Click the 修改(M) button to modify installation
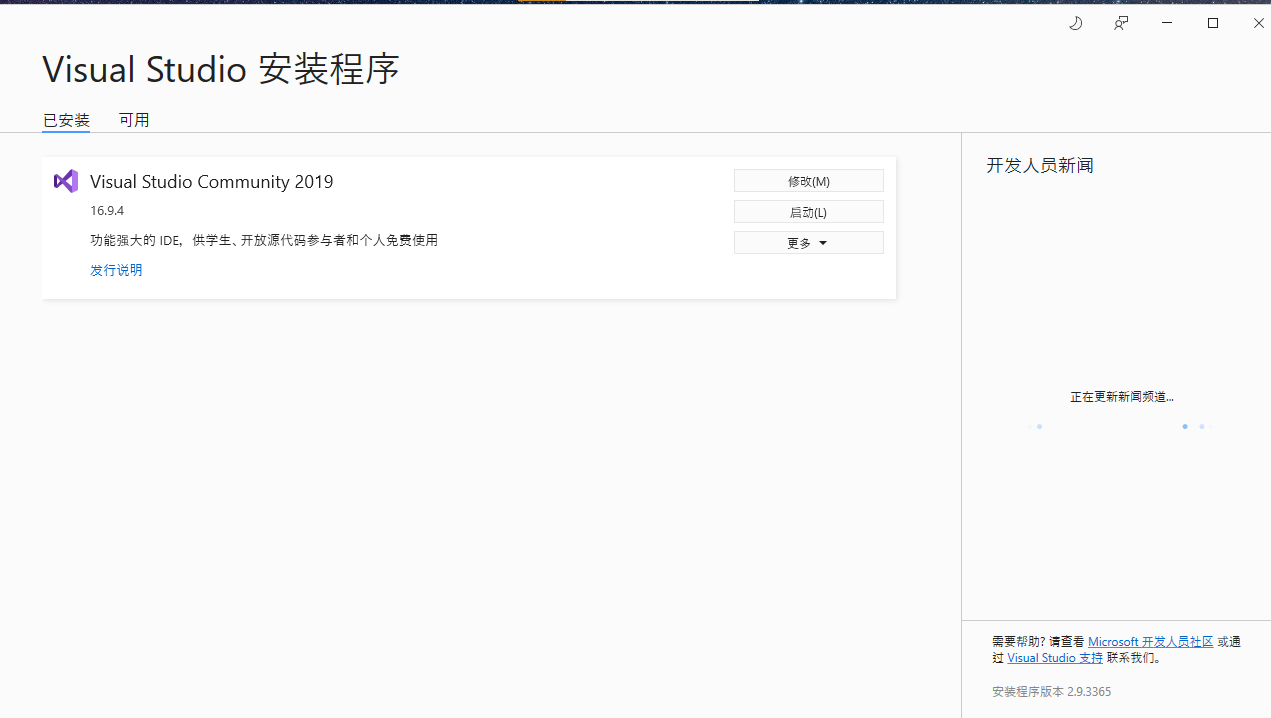The width and height of the screenshot is (1271, 718). (808, 180)
